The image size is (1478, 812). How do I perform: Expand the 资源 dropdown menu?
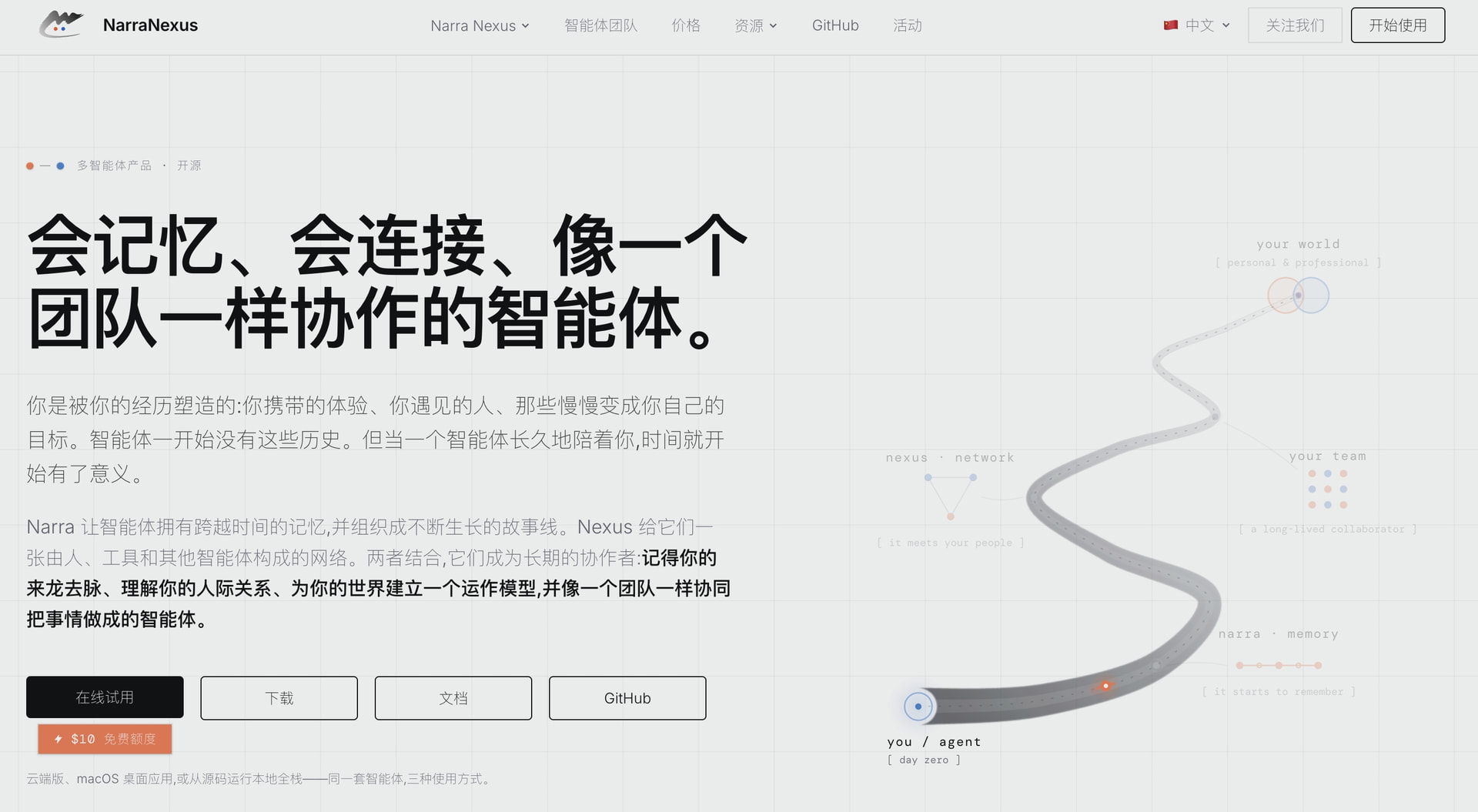click(x=756, y=25)
